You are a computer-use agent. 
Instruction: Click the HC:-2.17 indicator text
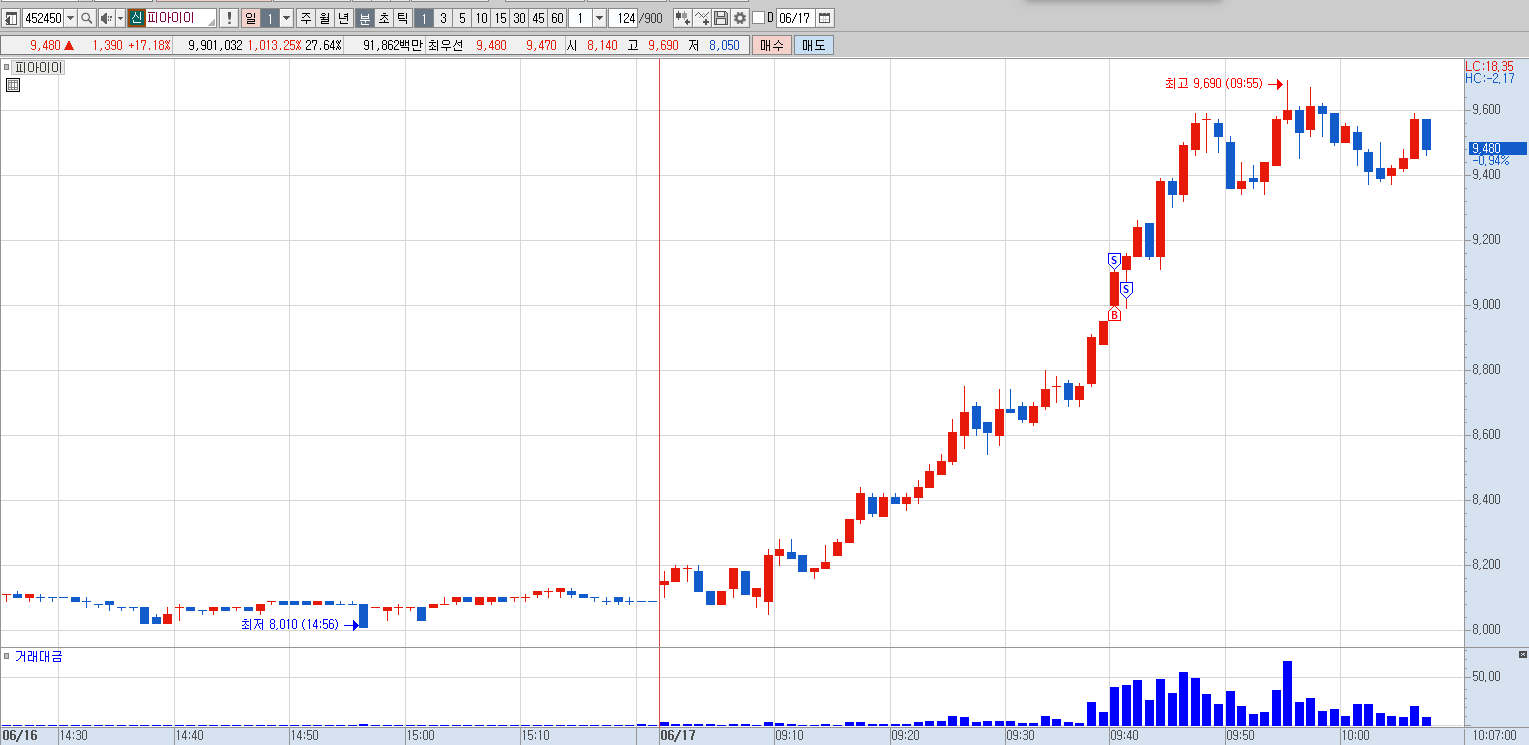point(1490,78)
